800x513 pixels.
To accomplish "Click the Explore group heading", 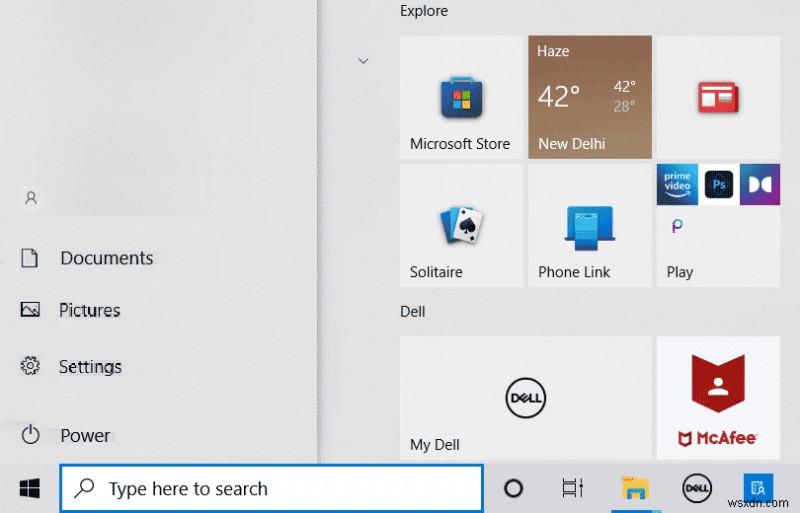I will (x=423, y=11).
